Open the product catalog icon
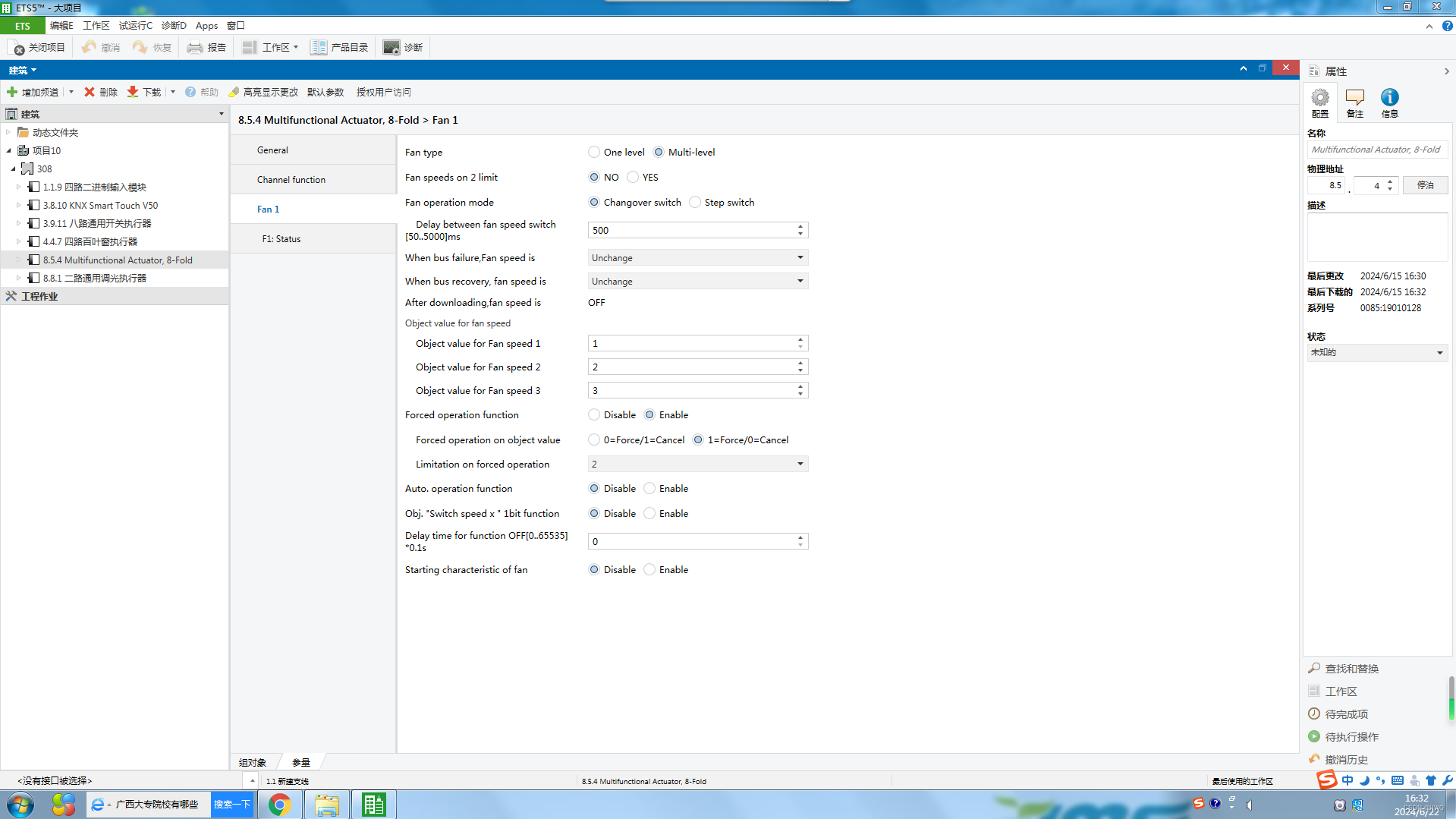The image size is (1456, 819). pyautogui.click(x=319, y=47)
